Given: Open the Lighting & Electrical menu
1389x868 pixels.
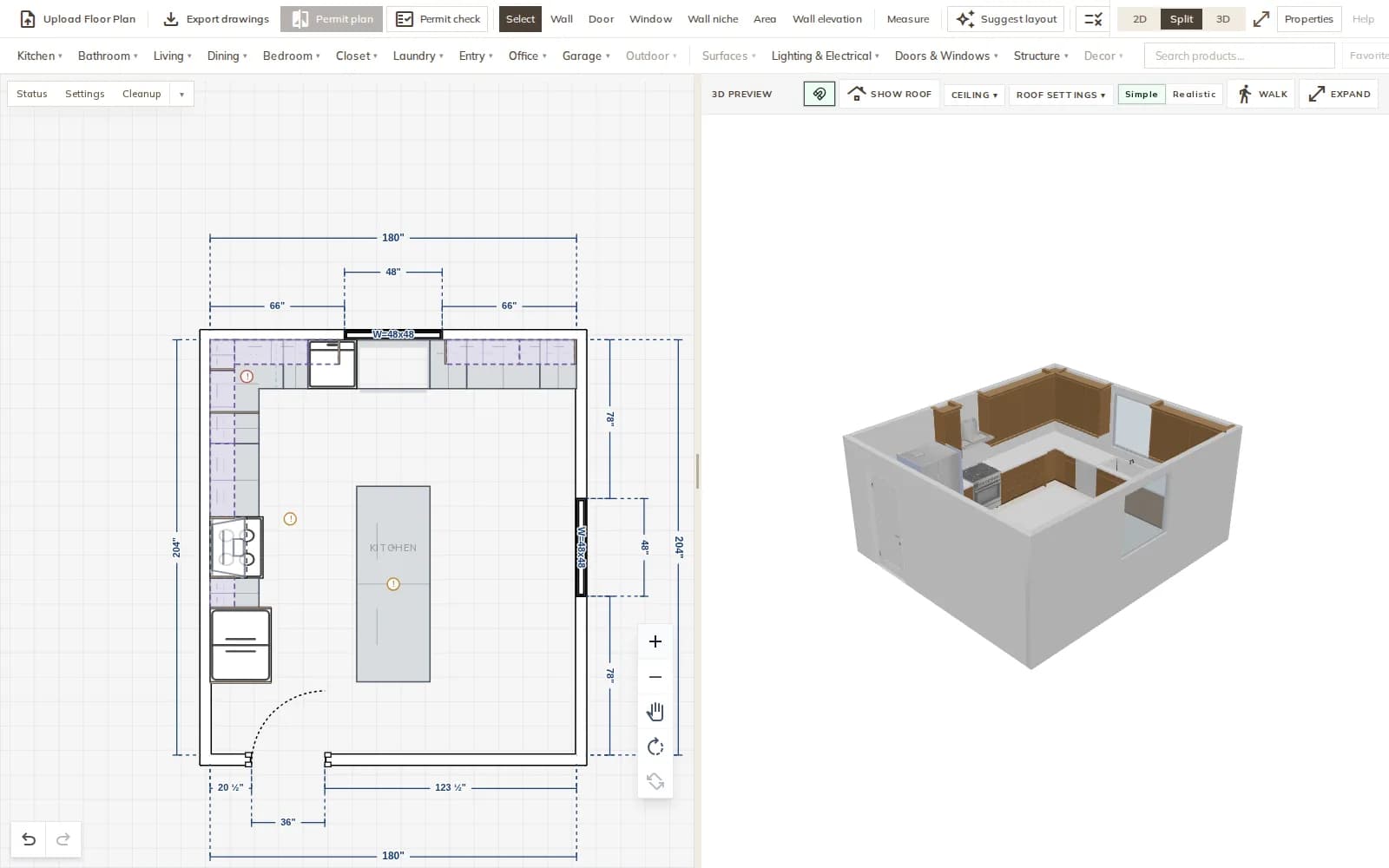Looking at the screenshot, I should [x=825, y=56].
